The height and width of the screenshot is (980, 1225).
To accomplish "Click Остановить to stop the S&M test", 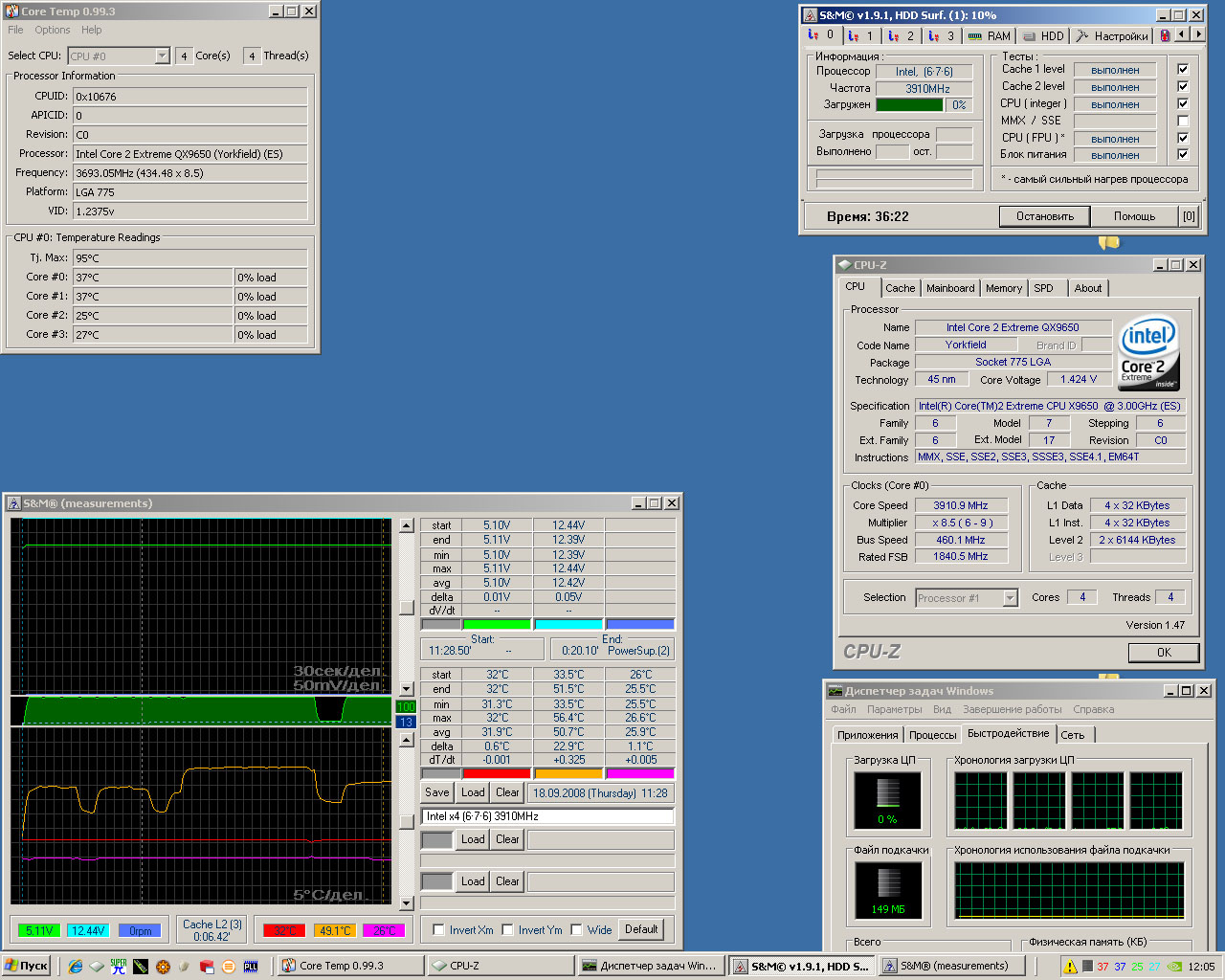I will point(1045,216).
